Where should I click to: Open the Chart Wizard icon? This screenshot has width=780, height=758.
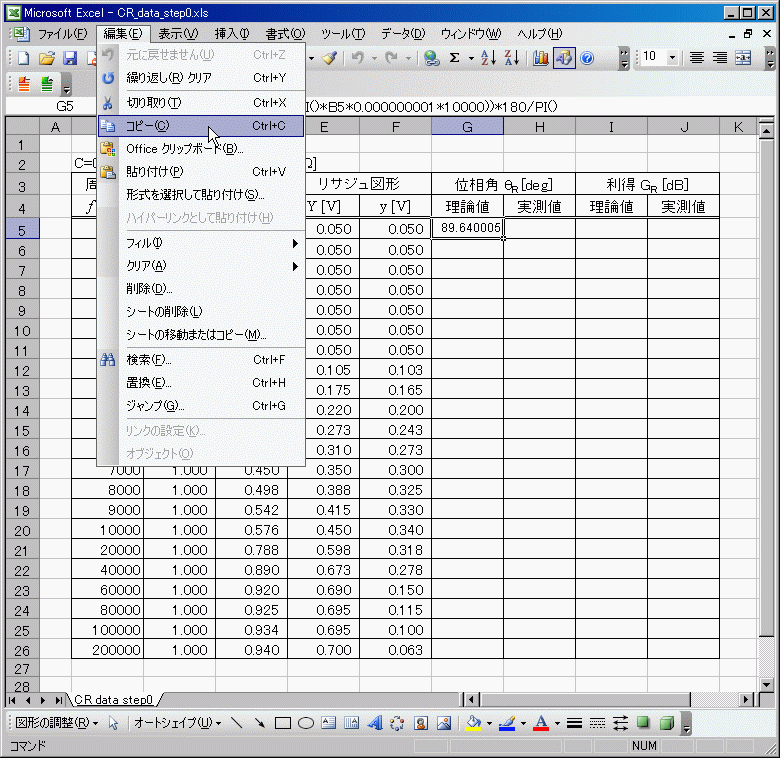click(541, 58)
